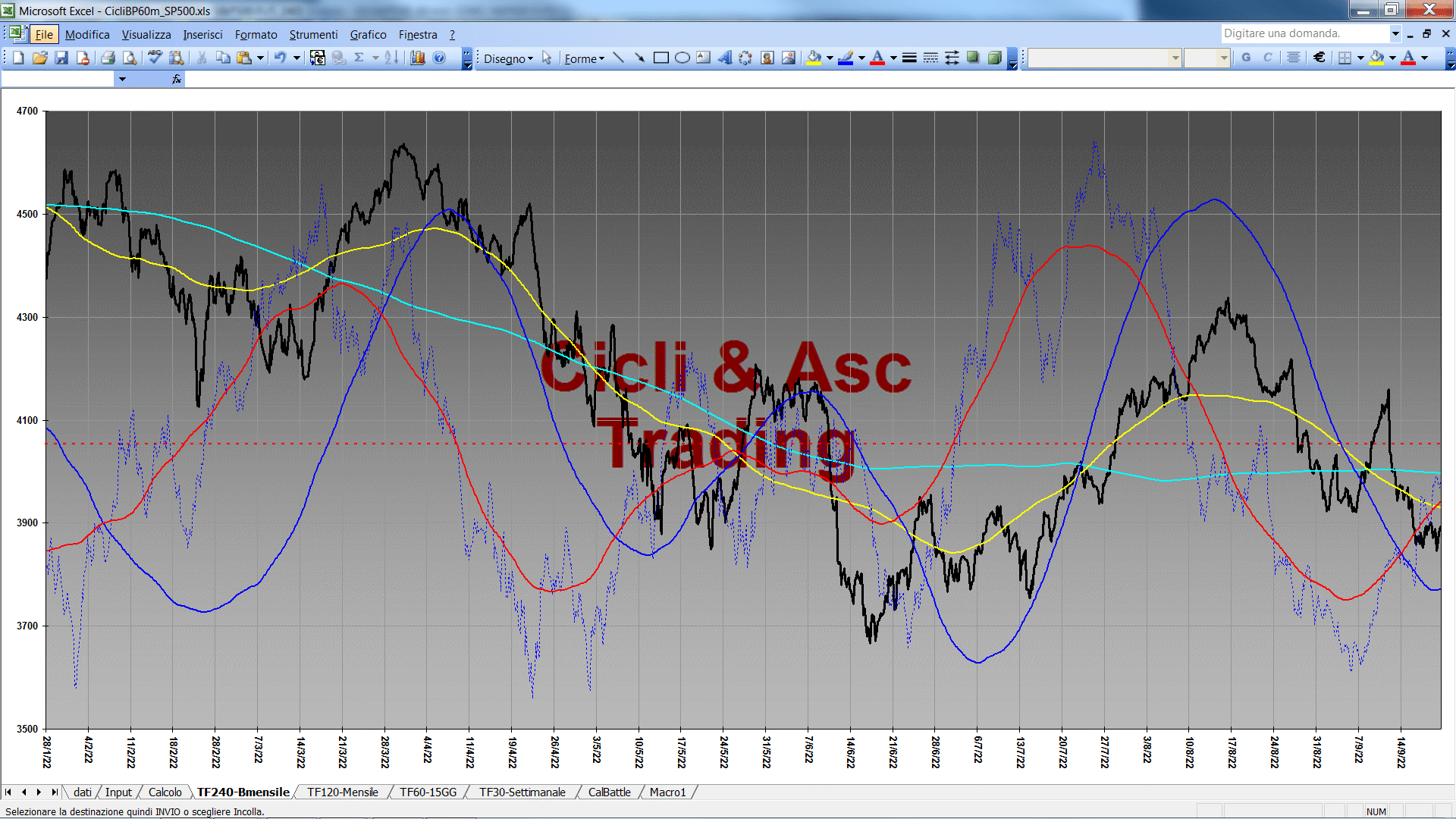Select the Rectangle drawing tool
The width and height of the screenshot is (1456, 819).
coord(661,58)
